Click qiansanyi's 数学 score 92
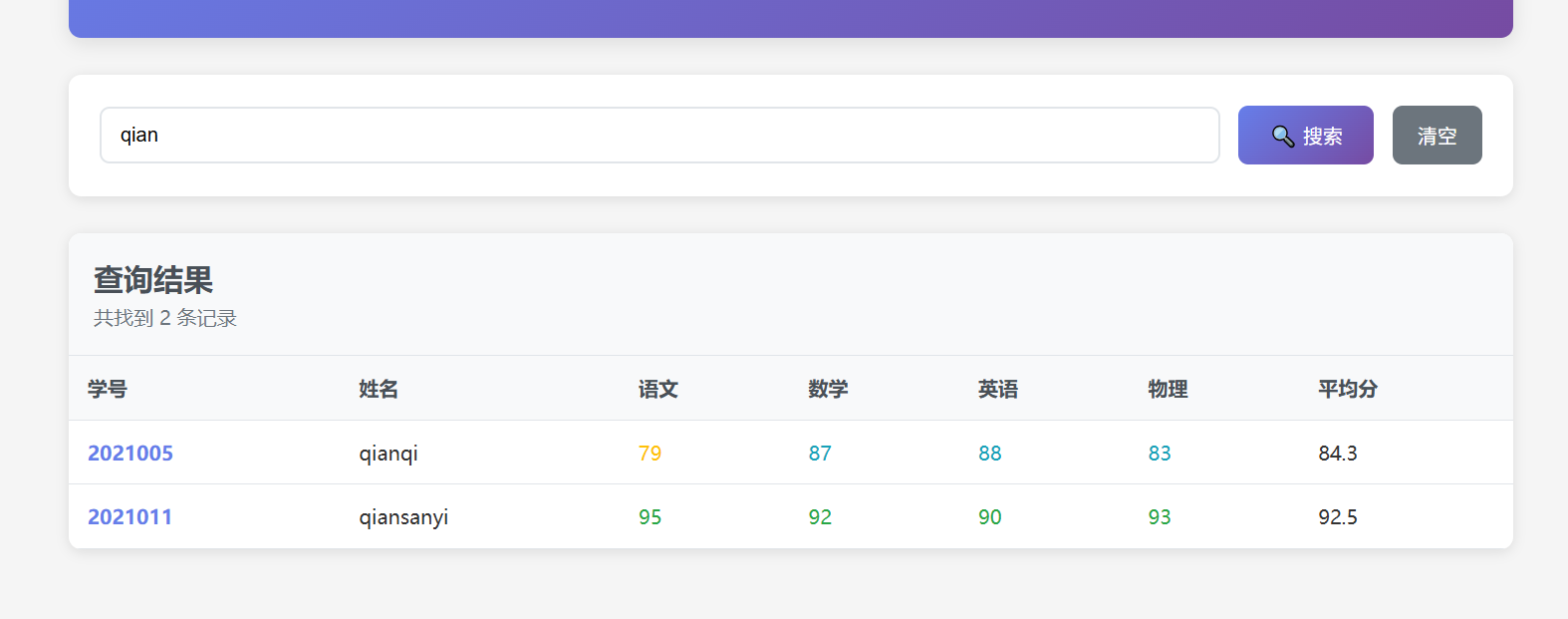The image size is (1568, 619). pos(820,516)
